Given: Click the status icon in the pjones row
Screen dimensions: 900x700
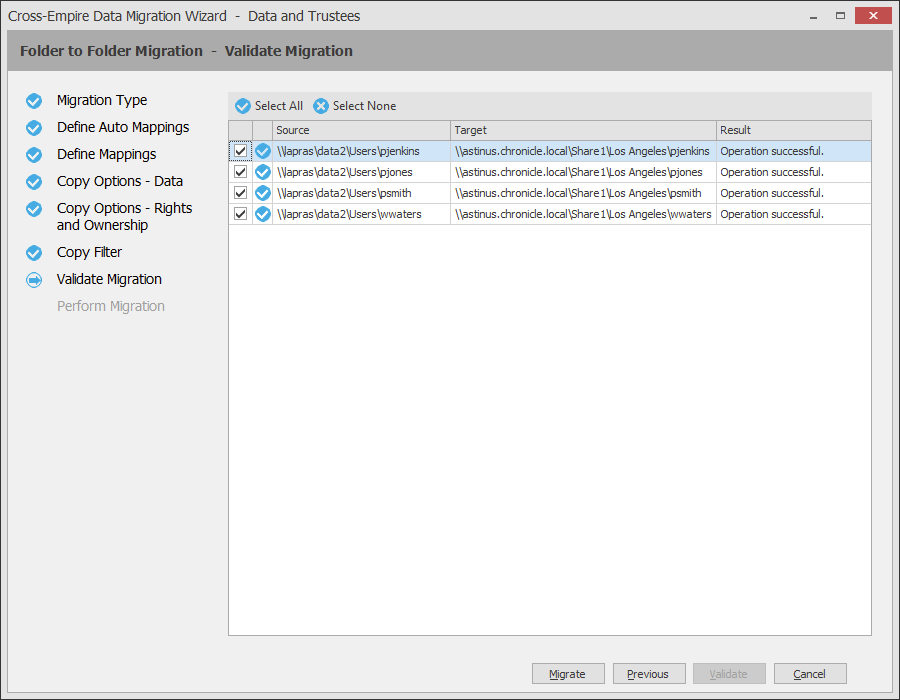Looking at the screenshot, I should click(x=263, y=172).
